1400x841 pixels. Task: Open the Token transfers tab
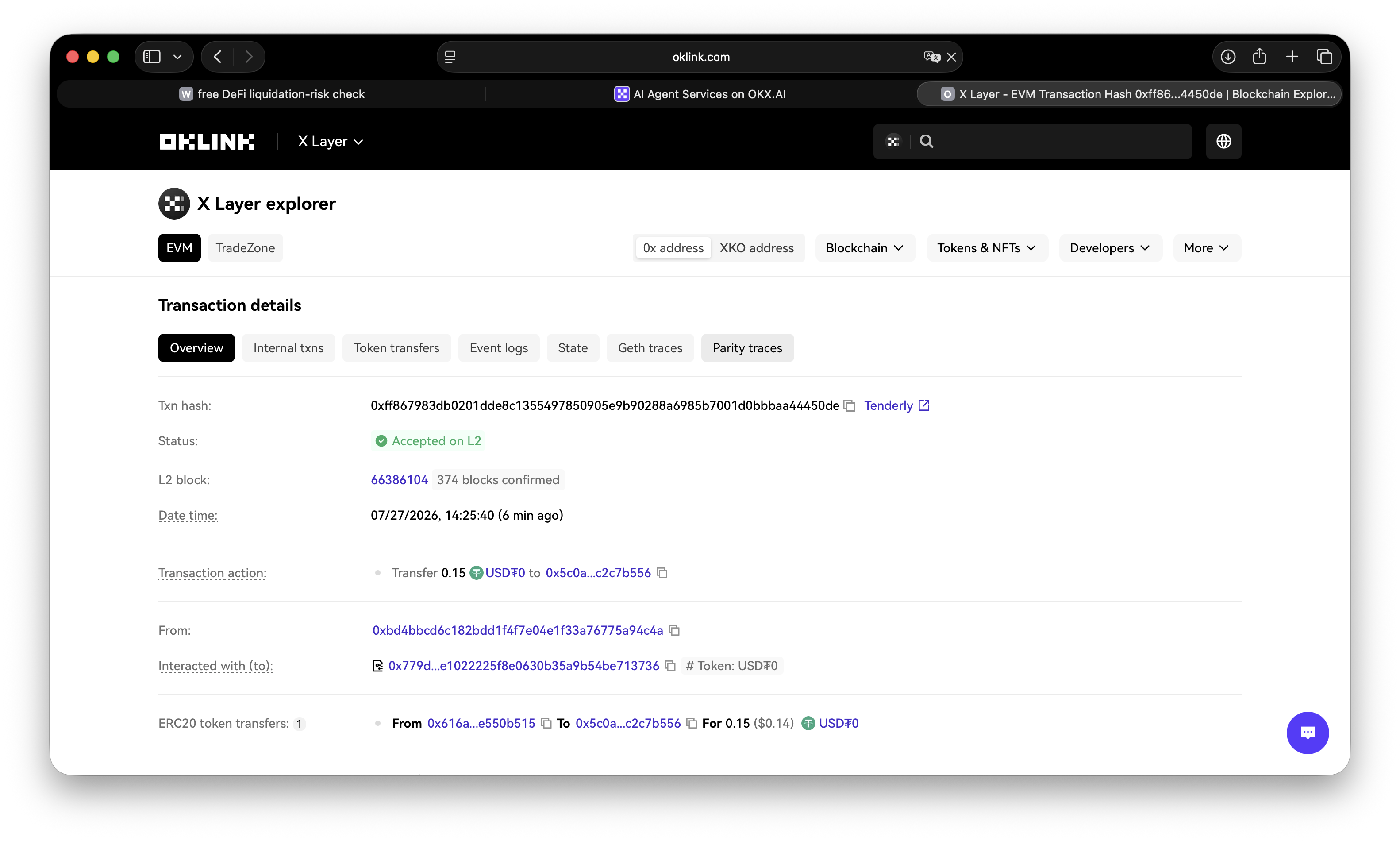click(396, 348)
